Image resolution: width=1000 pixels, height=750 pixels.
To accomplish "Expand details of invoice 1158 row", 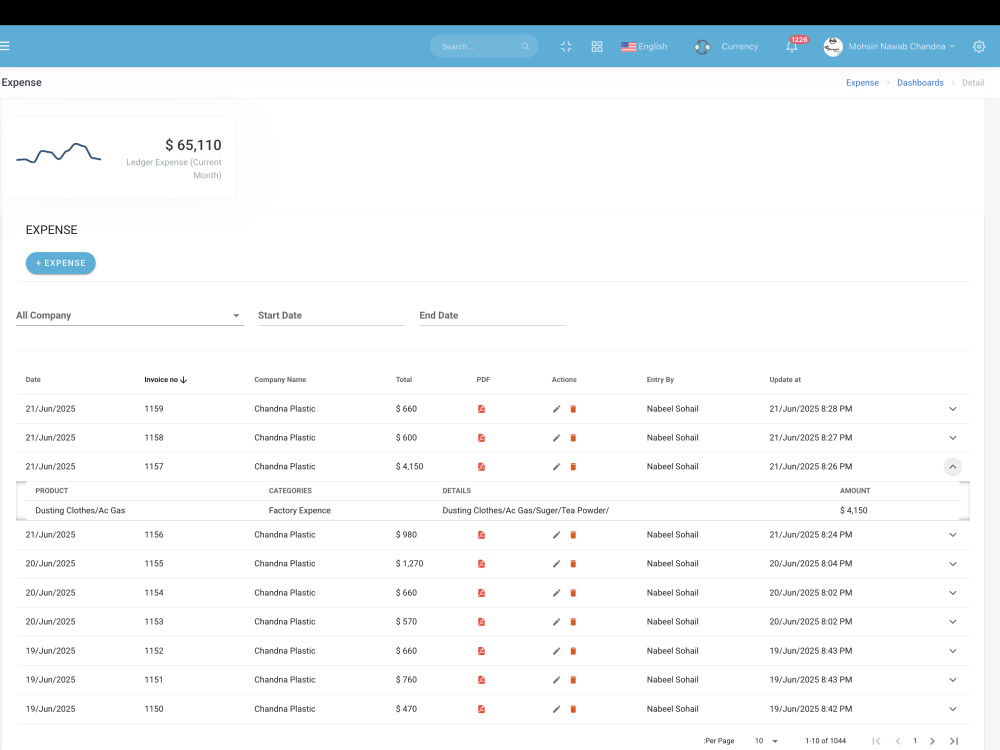I will tap(953, 438).
